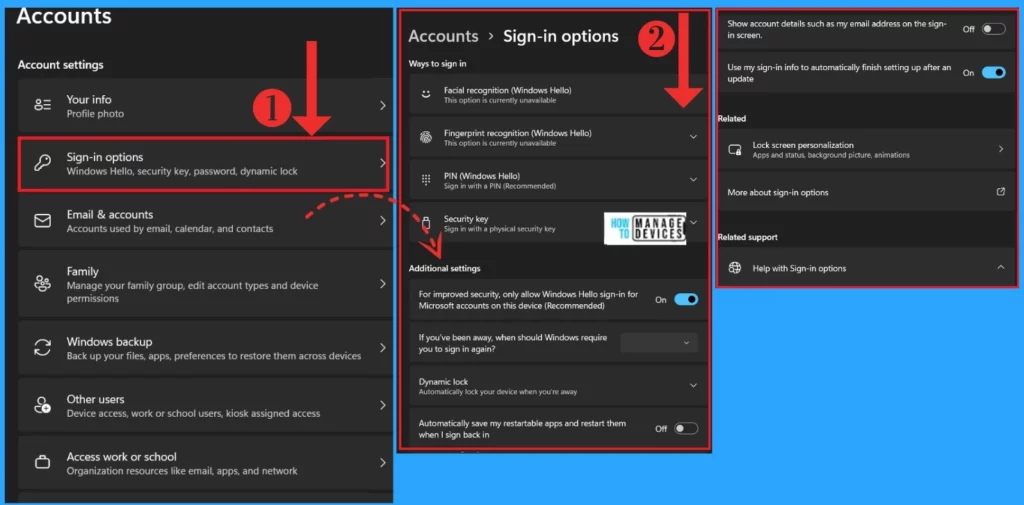The width and height of the screenshot is (1024, 505).
Task: Click chevron on Access work or school row
Action: pos(383,463)
